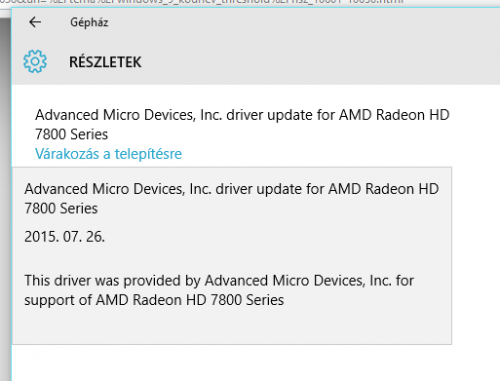500x381 pixels.
Task: Click empty gray header area right of RÉSZLETEK
Action: (320, 62)
